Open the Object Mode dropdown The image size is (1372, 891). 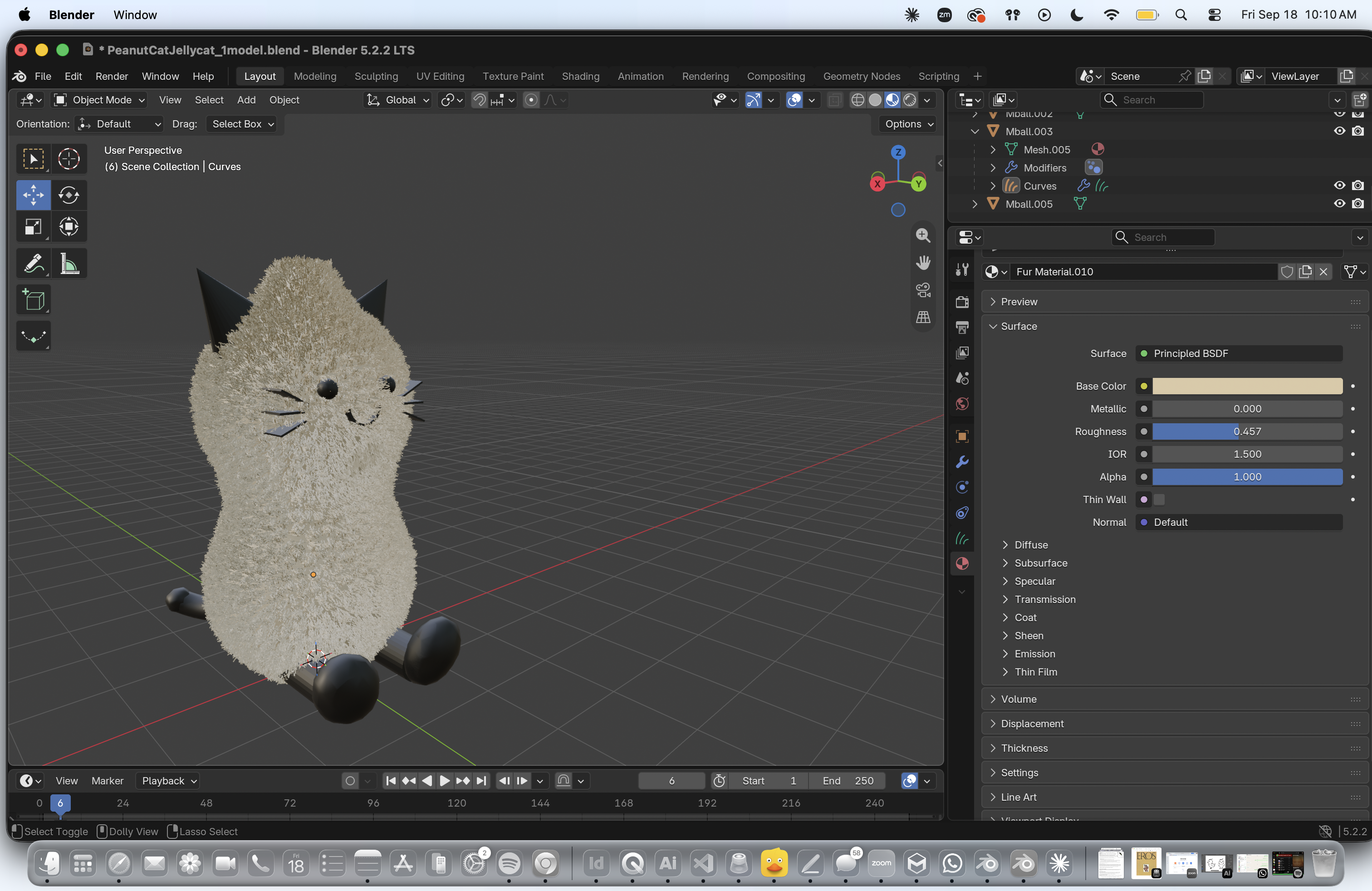pyautogui.click(x=99, y=100)
